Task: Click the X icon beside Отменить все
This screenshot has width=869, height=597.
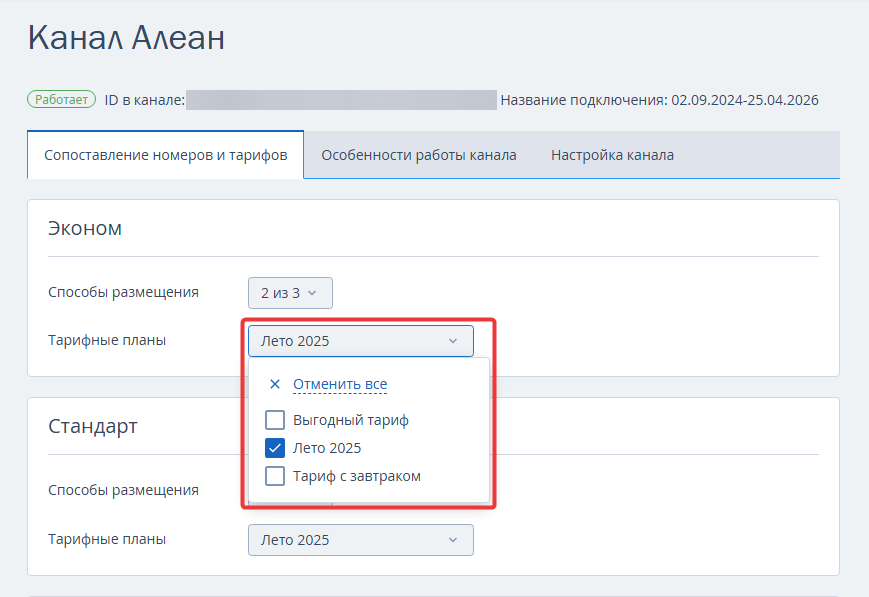Action: 274,384
